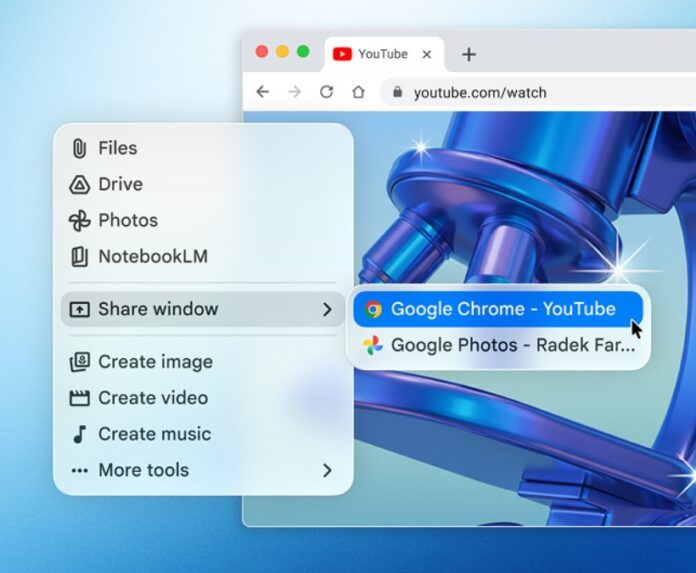This screenshot has width=696, height=573.
Task: Click the Drive triangle icon
Action: 79,185
